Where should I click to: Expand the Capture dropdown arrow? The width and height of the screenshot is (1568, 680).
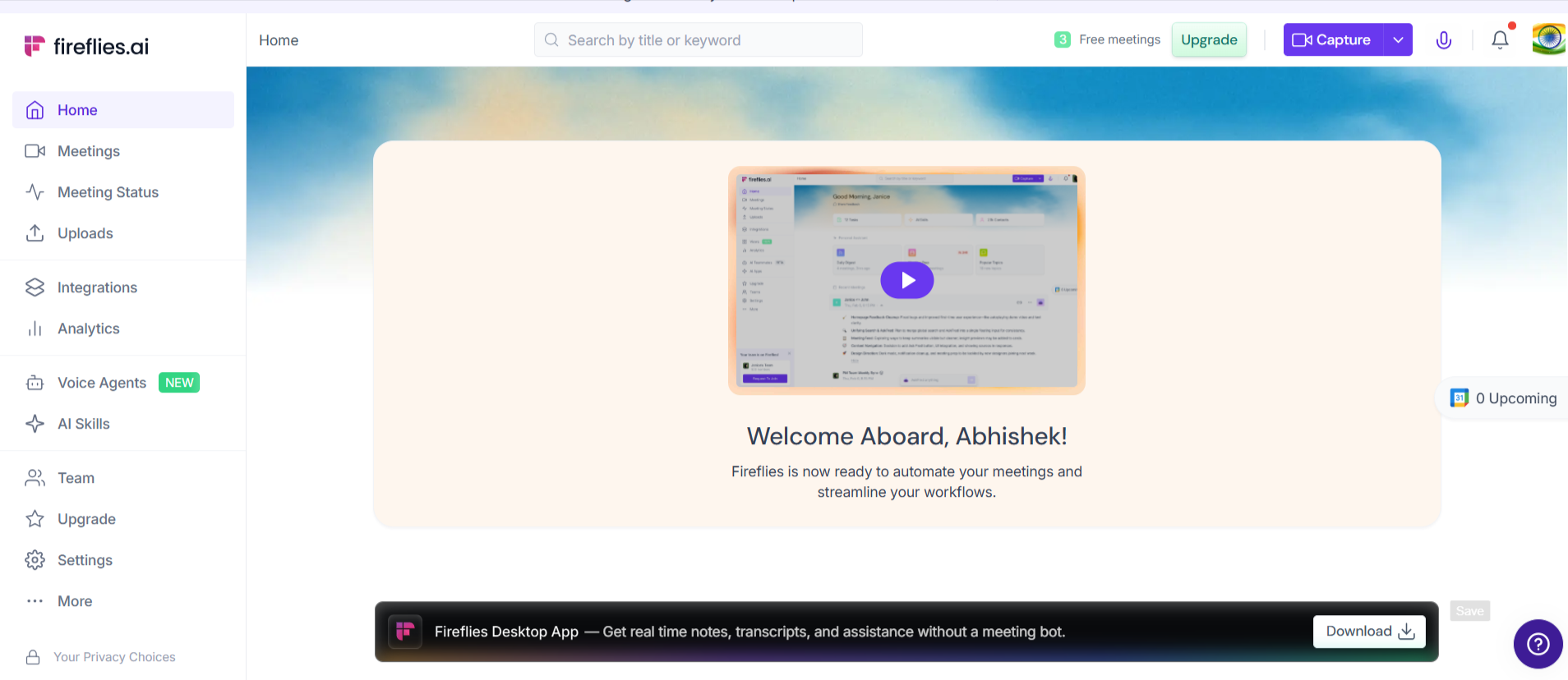(x=1398, y=39)
